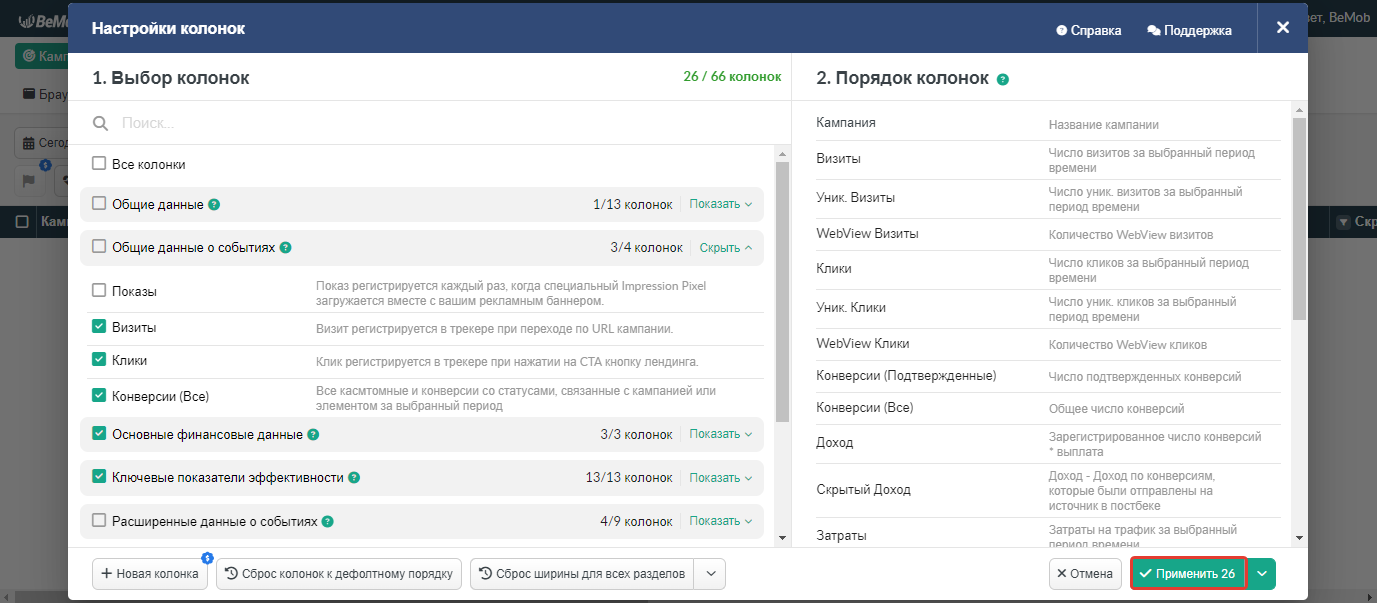Select Затраты row in column order
The width and height of the screenshot is (1377, 603).
(1048, 533)
